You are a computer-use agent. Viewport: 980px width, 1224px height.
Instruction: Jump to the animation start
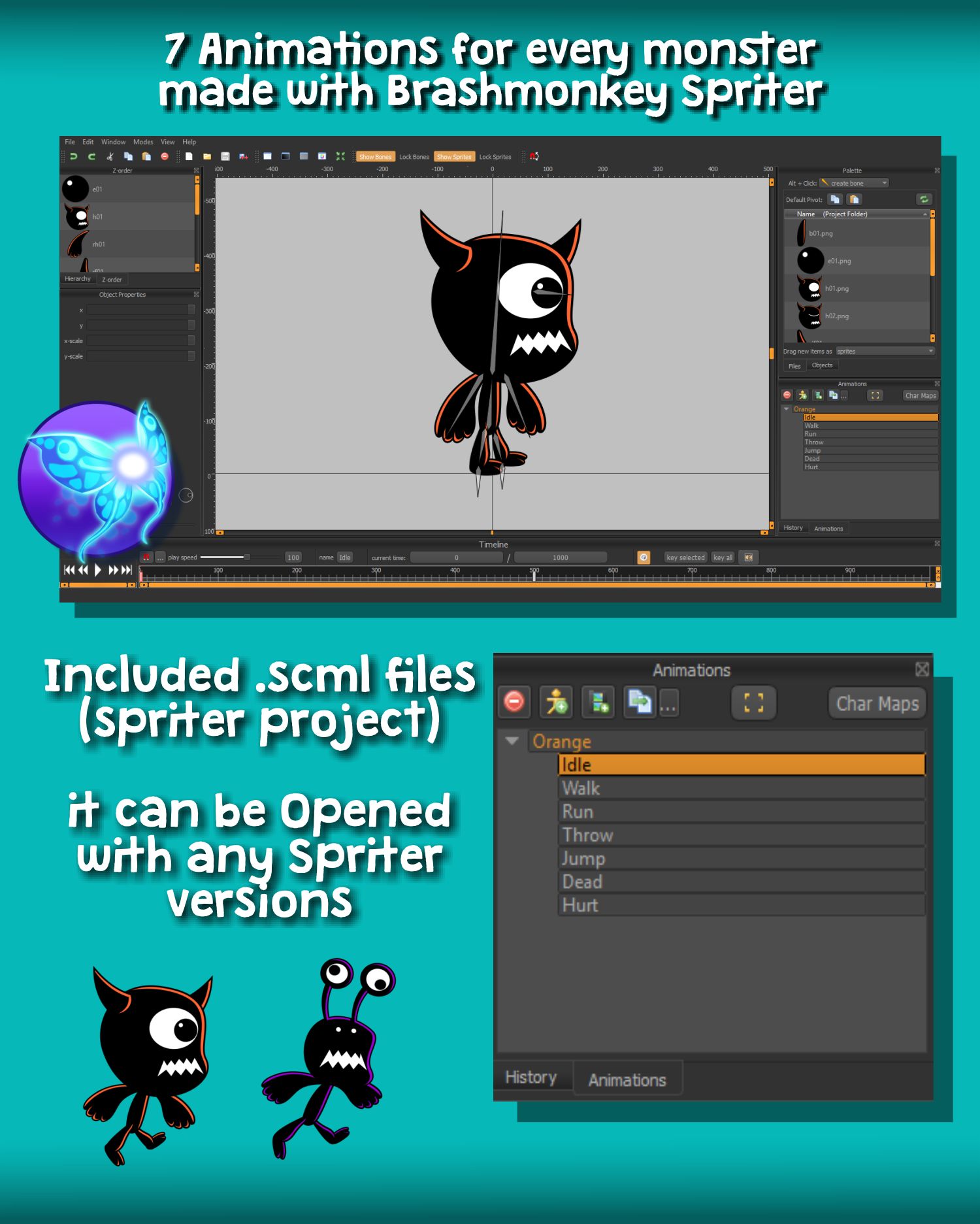(x=69, y=570)
